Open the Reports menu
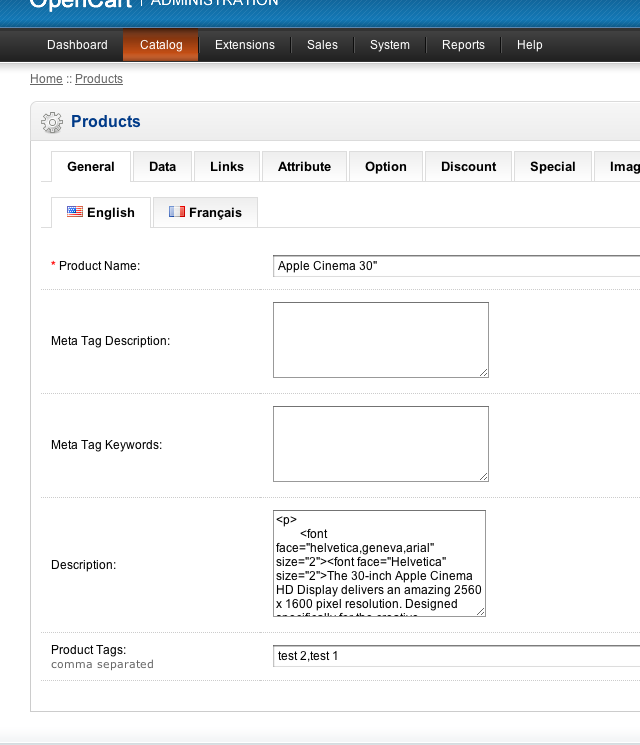Image resolution: width=640 pixels, height=745 pixels. (463, 45)
